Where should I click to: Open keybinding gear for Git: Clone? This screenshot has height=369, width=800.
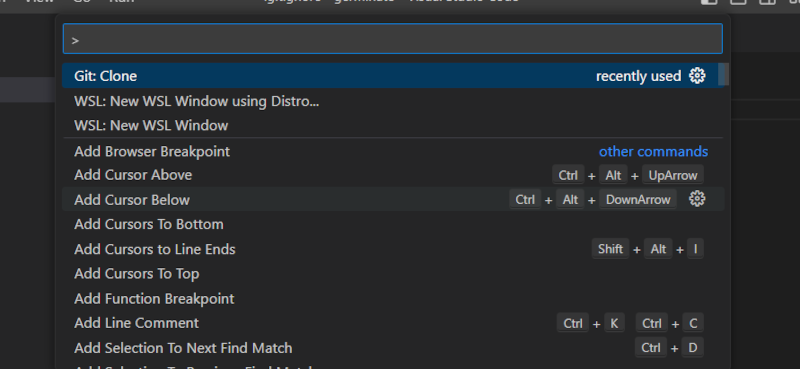pos(697,76)
